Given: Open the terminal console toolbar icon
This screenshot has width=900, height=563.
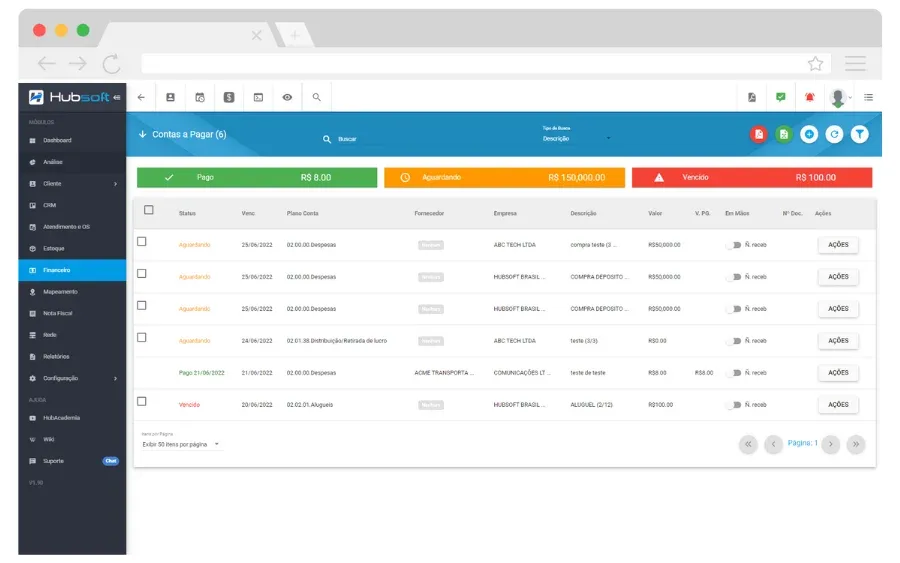Looking at the screenshot, I should point(258,98).
